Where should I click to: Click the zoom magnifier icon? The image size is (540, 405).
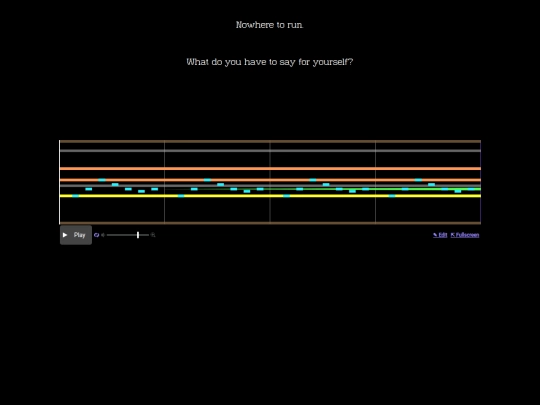pos(153,235)
